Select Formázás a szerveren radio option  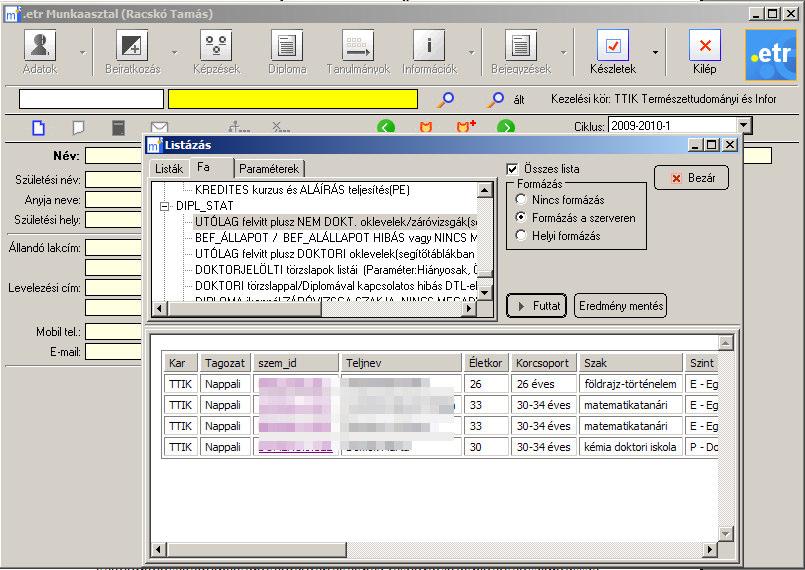[x=521, y=217]
